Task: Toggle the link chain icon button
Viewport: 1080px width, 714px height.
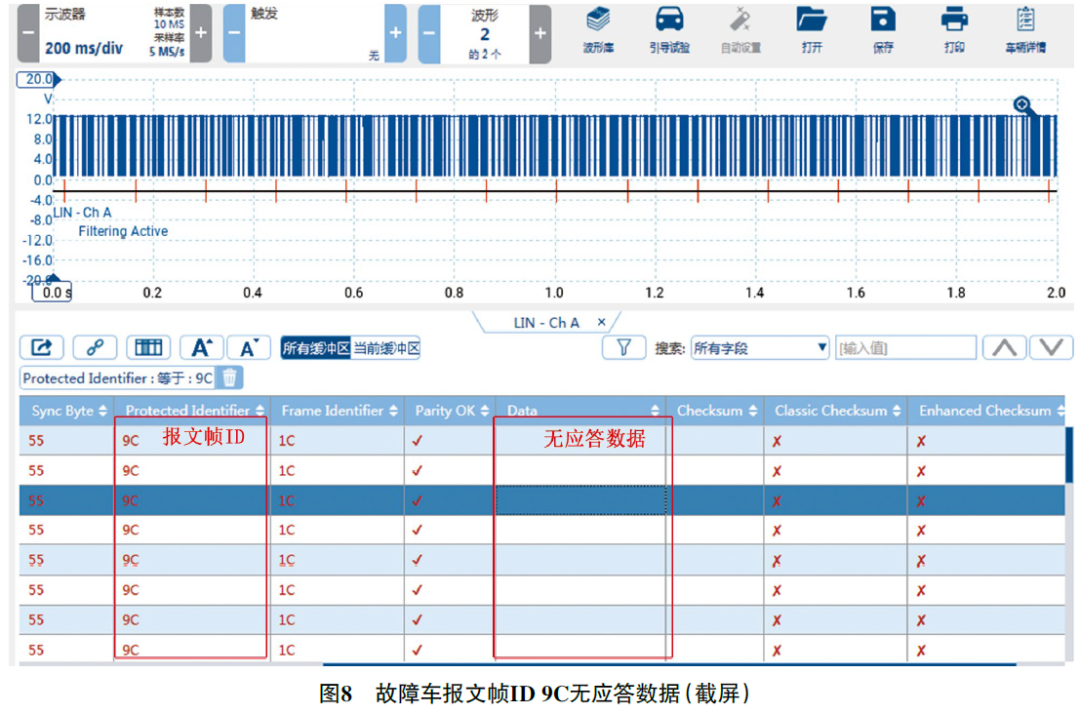Action: [95, 348]
